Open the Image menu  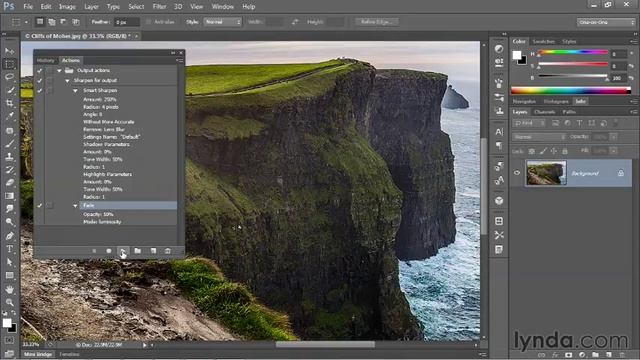pyautogui.click(x=67, y=7)
